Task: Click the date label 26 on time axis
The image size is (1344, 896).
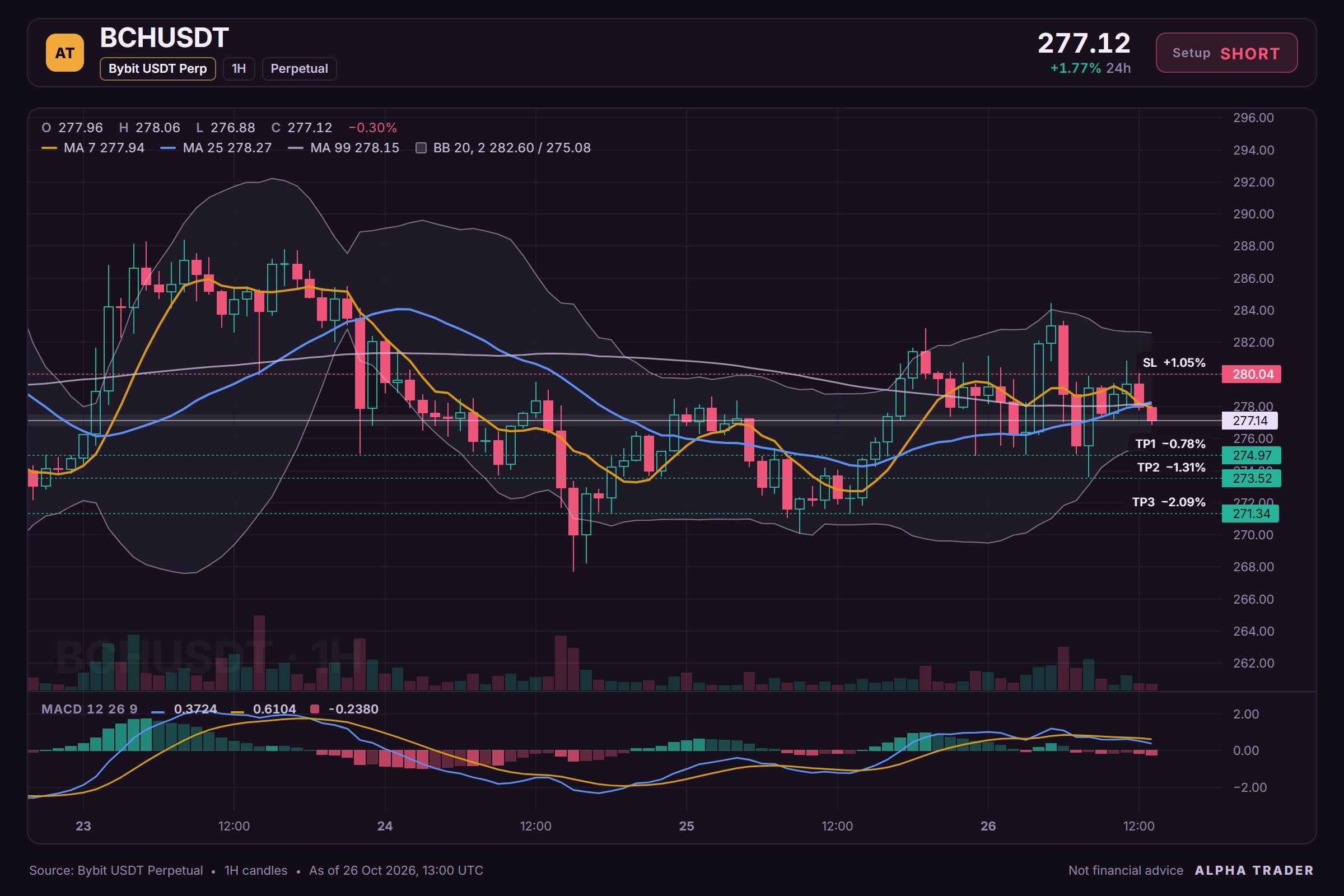Action: (988, 827)
